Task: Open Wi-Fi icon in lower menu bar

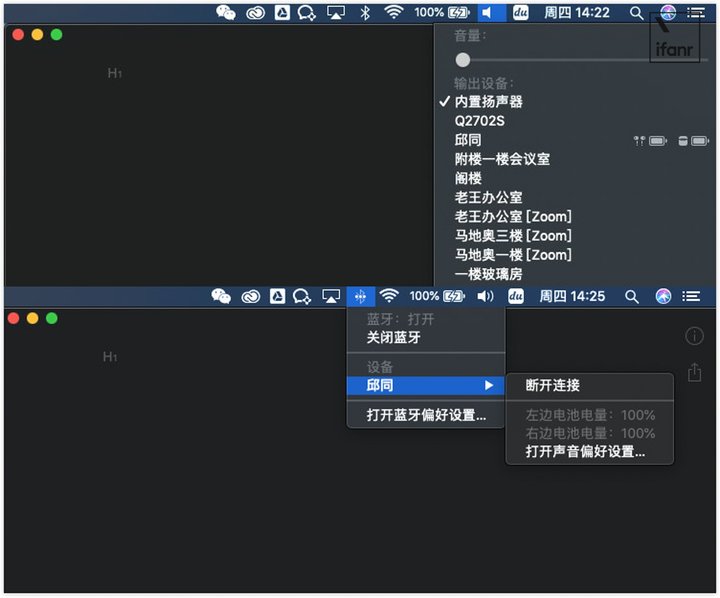Action: point(389,296)
